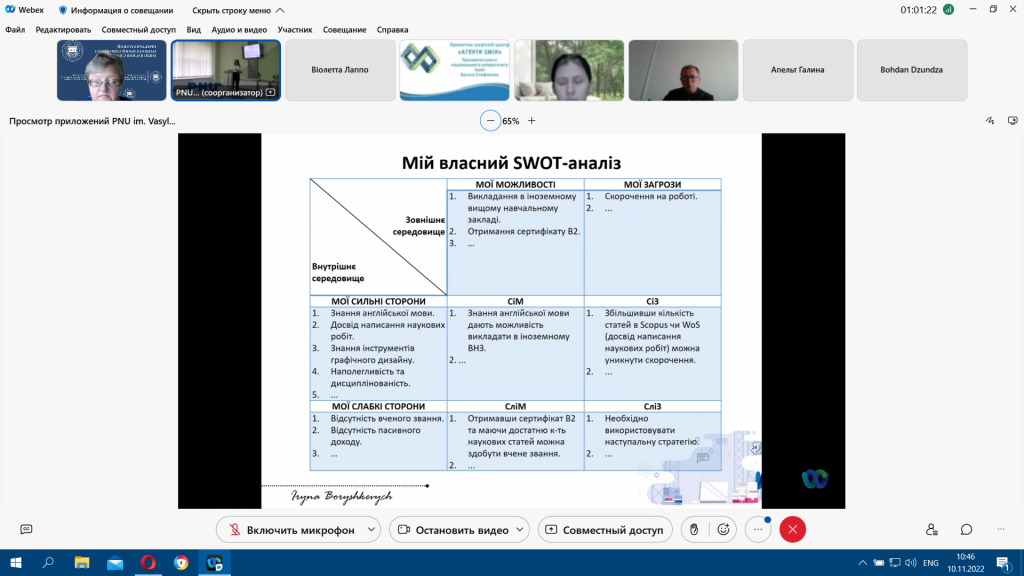Toggle closed captions icon

(x=26, y=529)
